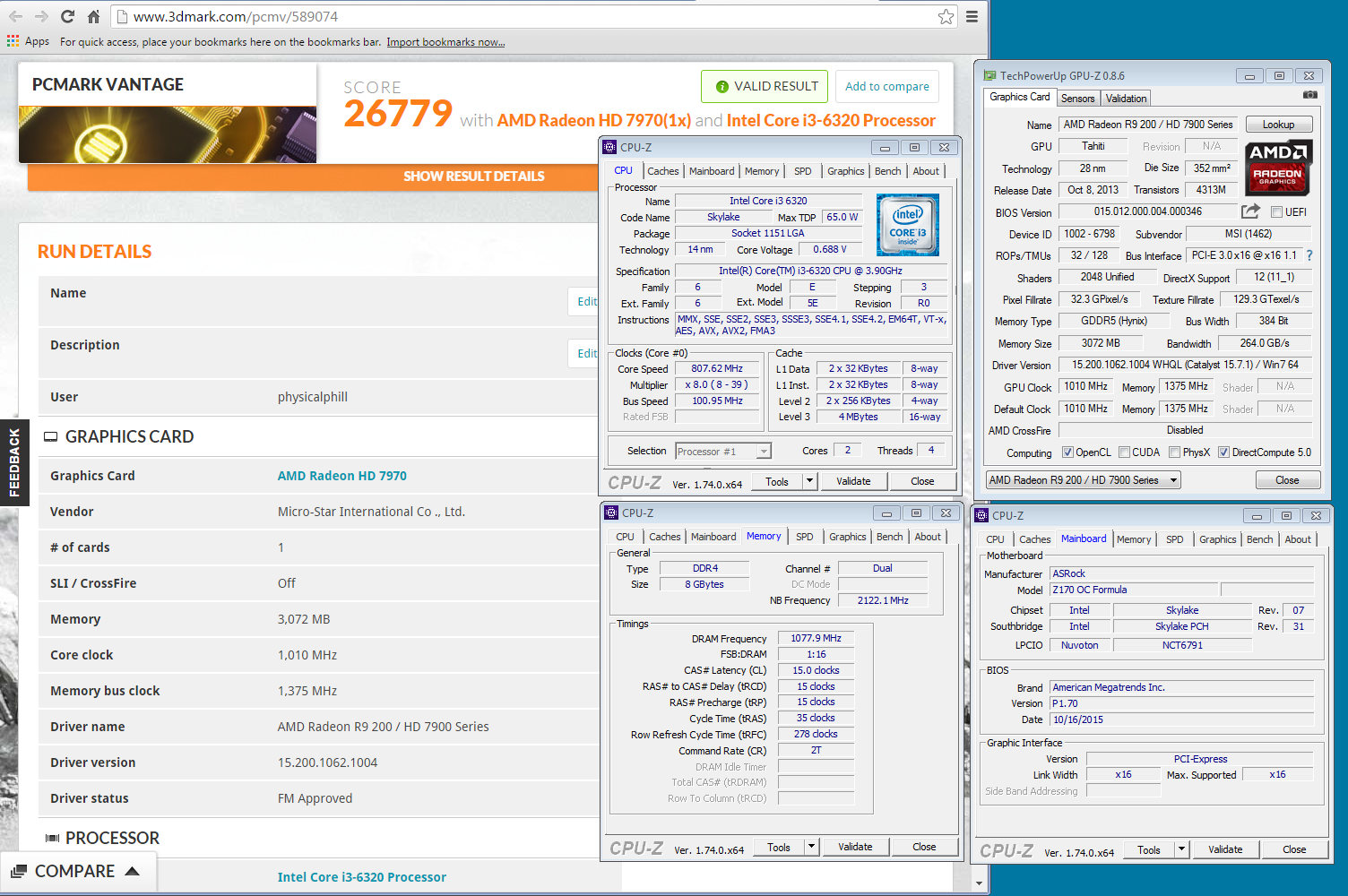Image resolution: width=1348 pixels, height=896 pixels.
Task: Open Tools dropdown arrow in CPU-Z CPU window
Action: pos(809,481)
